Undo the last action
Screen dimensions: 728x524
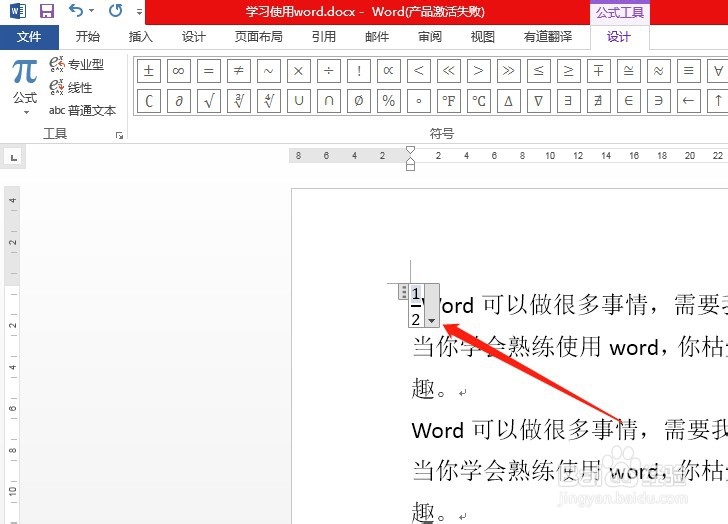click(x=76, y=10)
